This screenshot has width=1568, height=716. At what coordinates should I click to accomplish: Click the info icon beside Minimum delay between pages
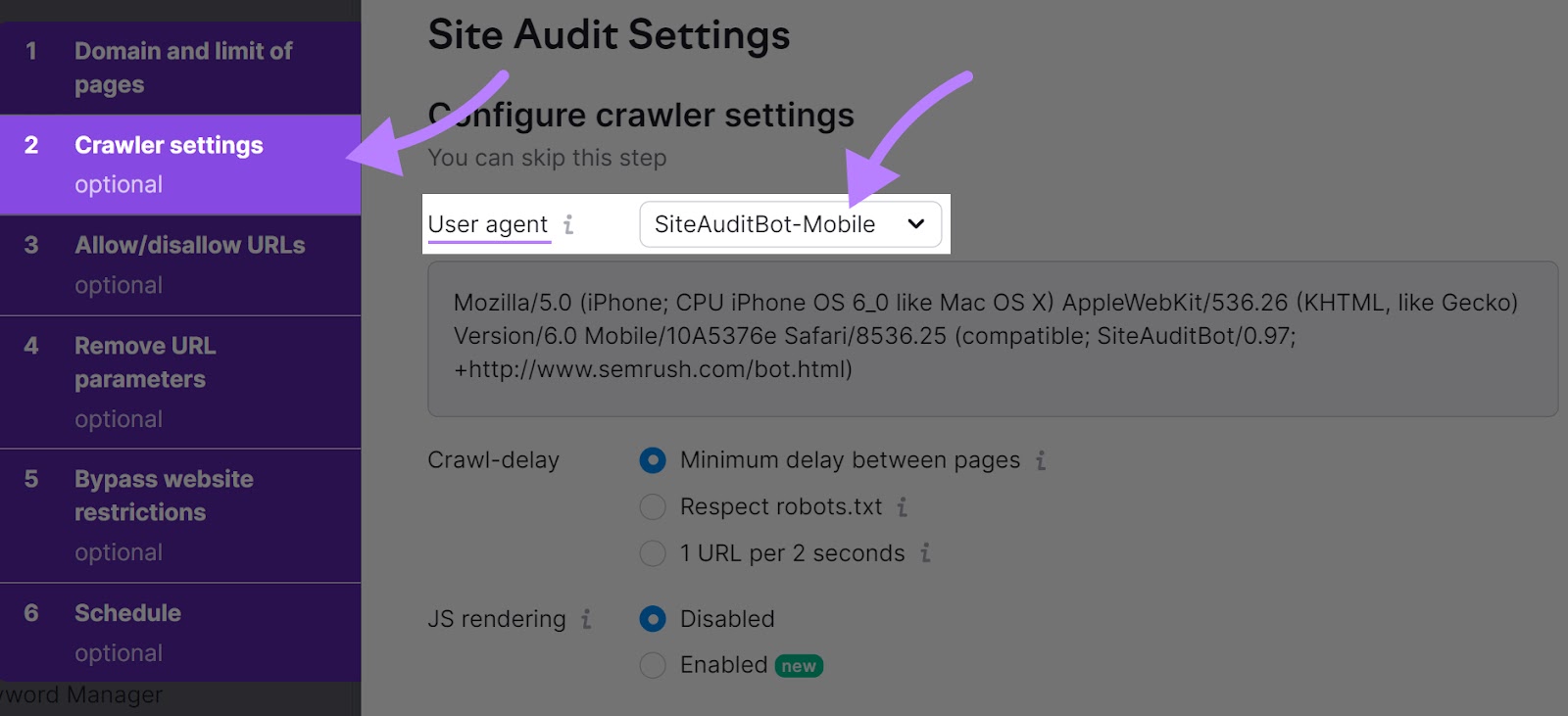(1042, 459)
